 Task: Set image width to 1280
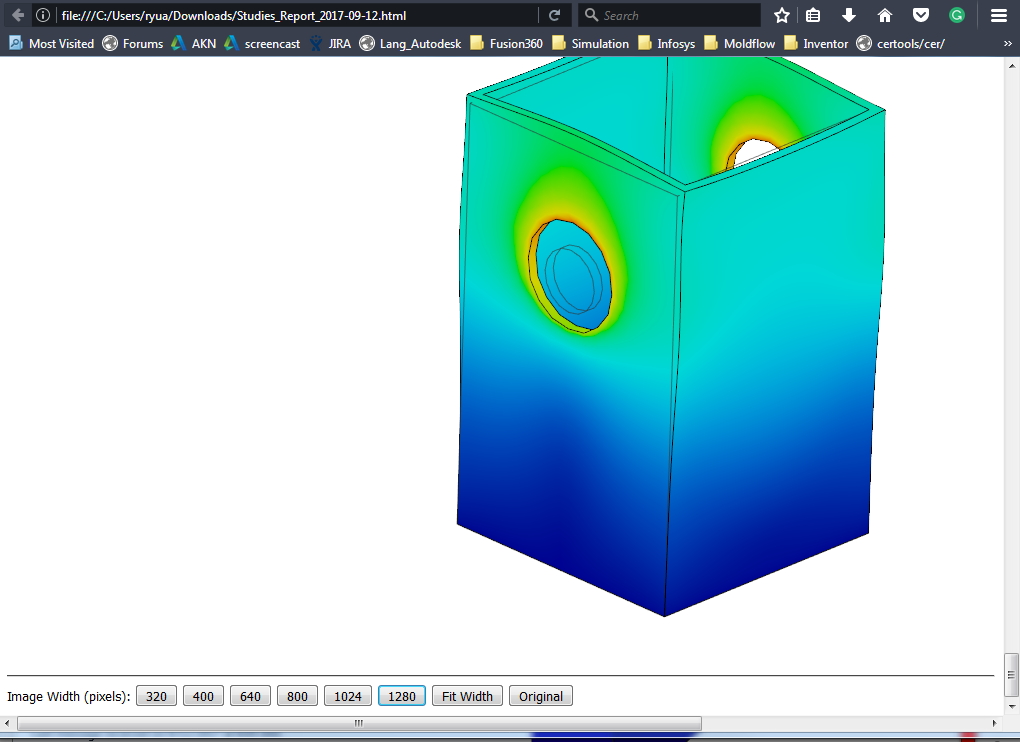[x=401, y=696]
